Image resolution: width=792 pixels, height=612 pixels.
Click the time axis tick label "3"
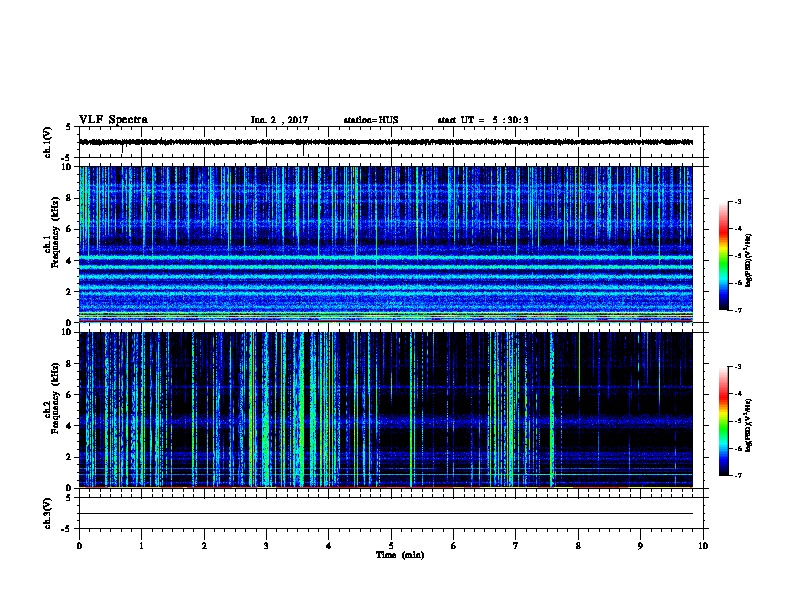(x=266, y=546)
